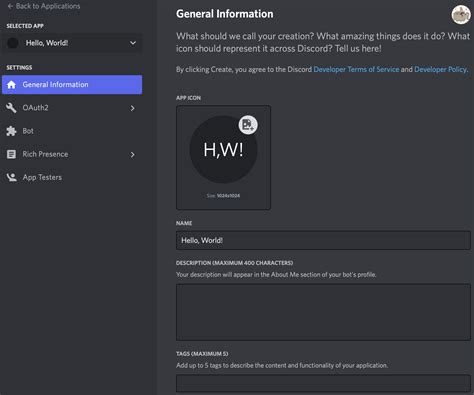Click the upload image icon on app icon

point(248,125)
